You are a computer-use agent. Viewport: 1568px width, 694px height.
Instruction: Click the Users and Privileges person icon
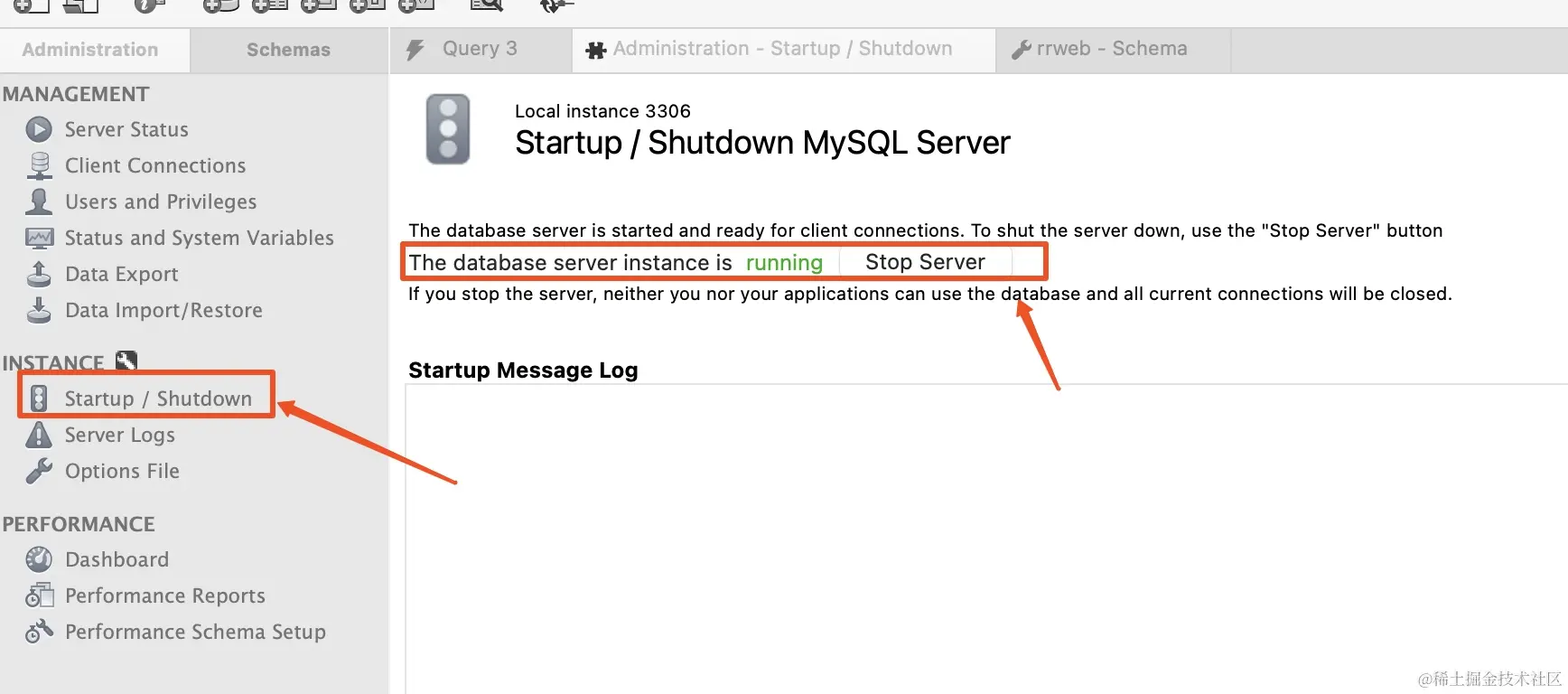[39, 202]
